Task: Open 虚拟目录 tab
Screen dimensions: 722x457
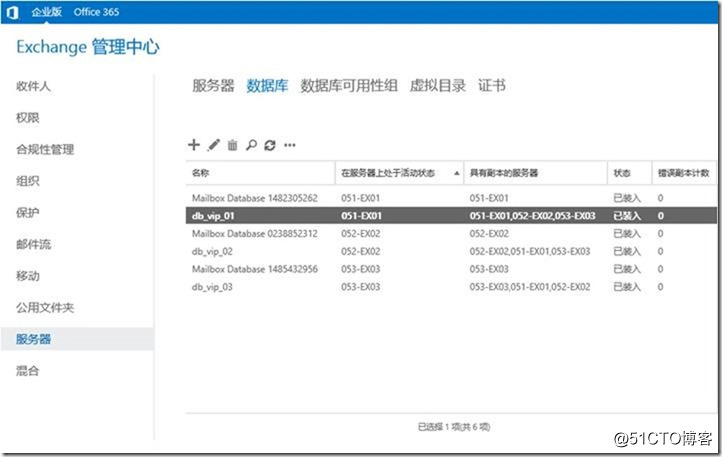Action: [x=437, y=86]
